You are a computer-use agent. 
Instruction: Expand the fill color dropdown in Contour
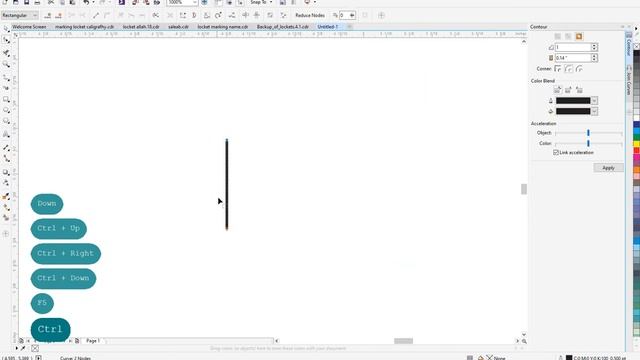click(594, 111)
